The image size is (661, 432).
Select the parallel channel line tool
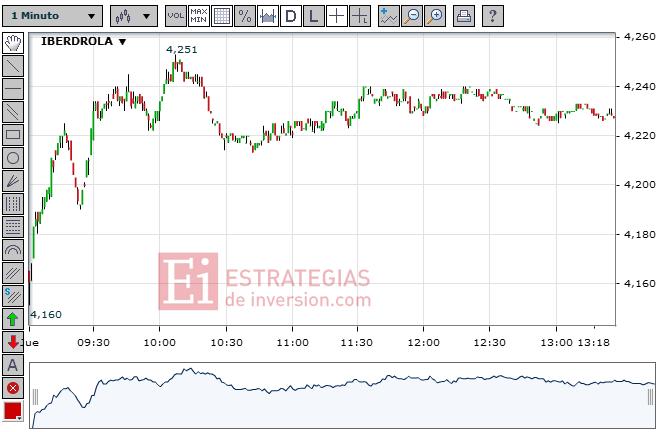click(13, 112)
